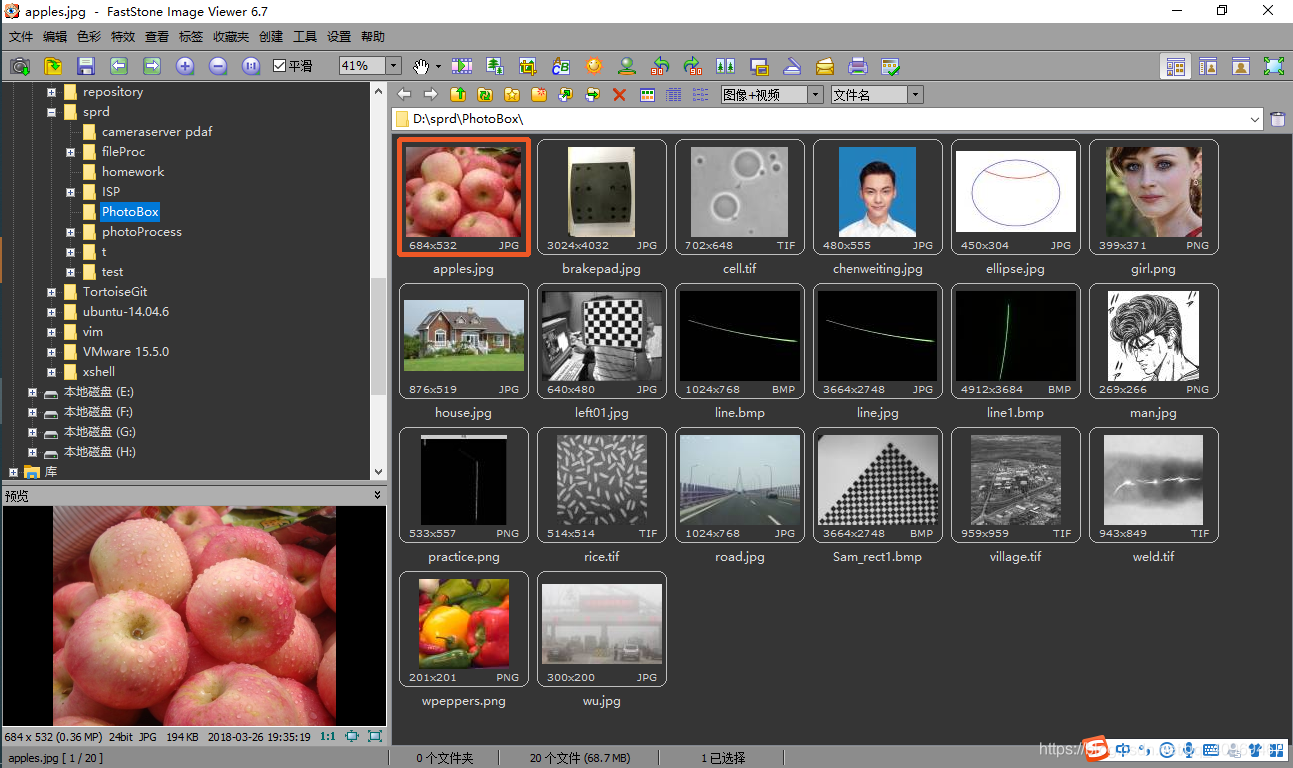Open the 特效 menu

[123, 37]
